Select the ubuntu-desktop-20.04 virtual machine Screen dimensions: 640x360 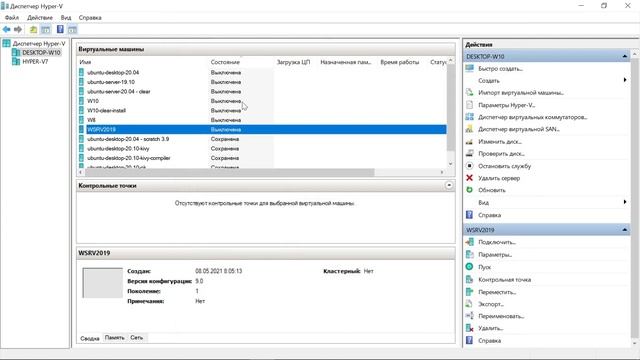tap(262, 72)
